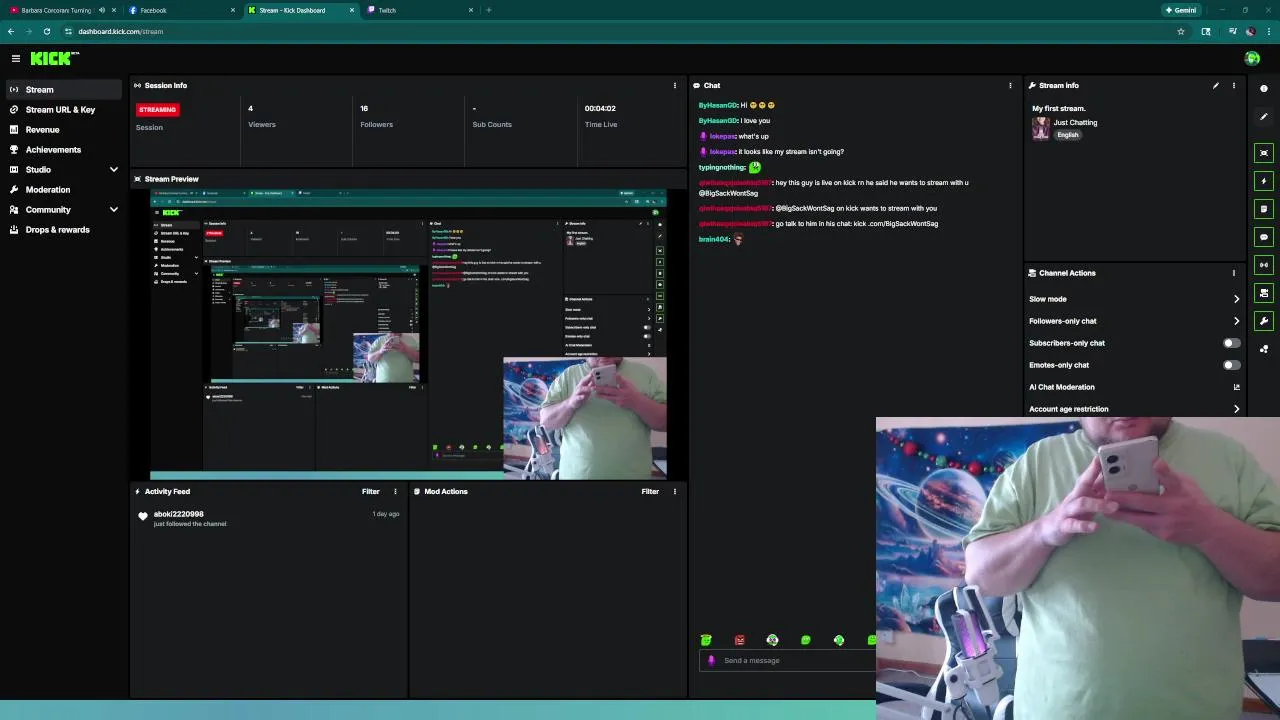Click username brain404 in chat

pos(714,240)
